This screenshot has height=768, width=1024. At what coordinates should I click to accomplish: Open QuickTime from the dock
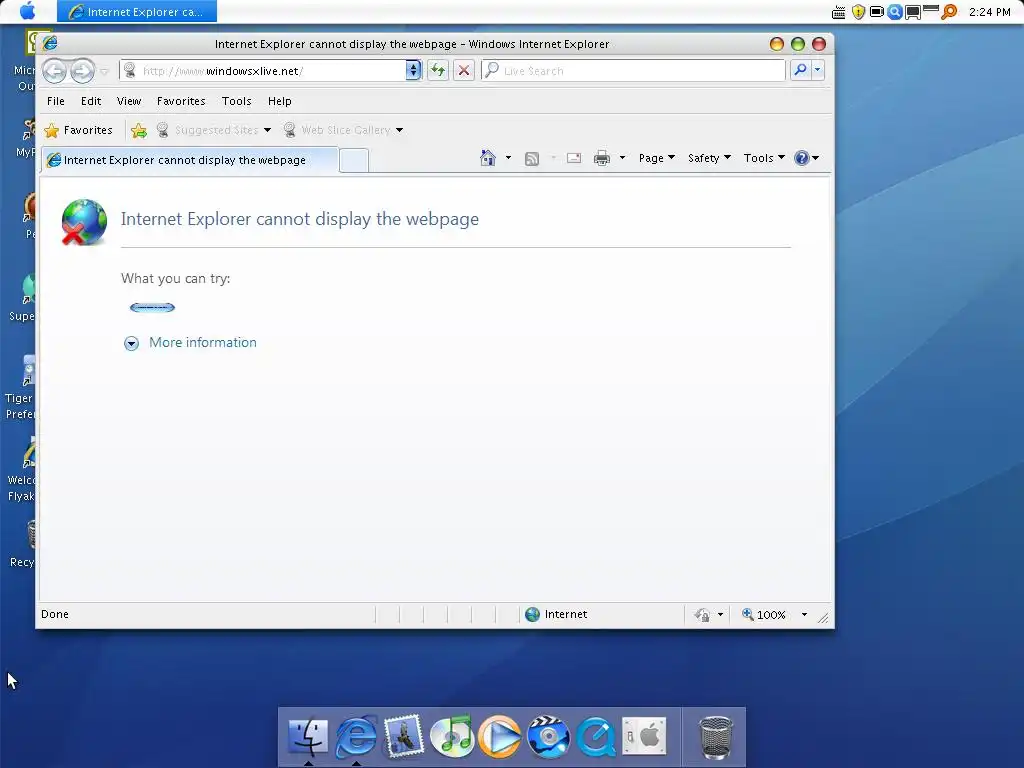coord(596,736)
